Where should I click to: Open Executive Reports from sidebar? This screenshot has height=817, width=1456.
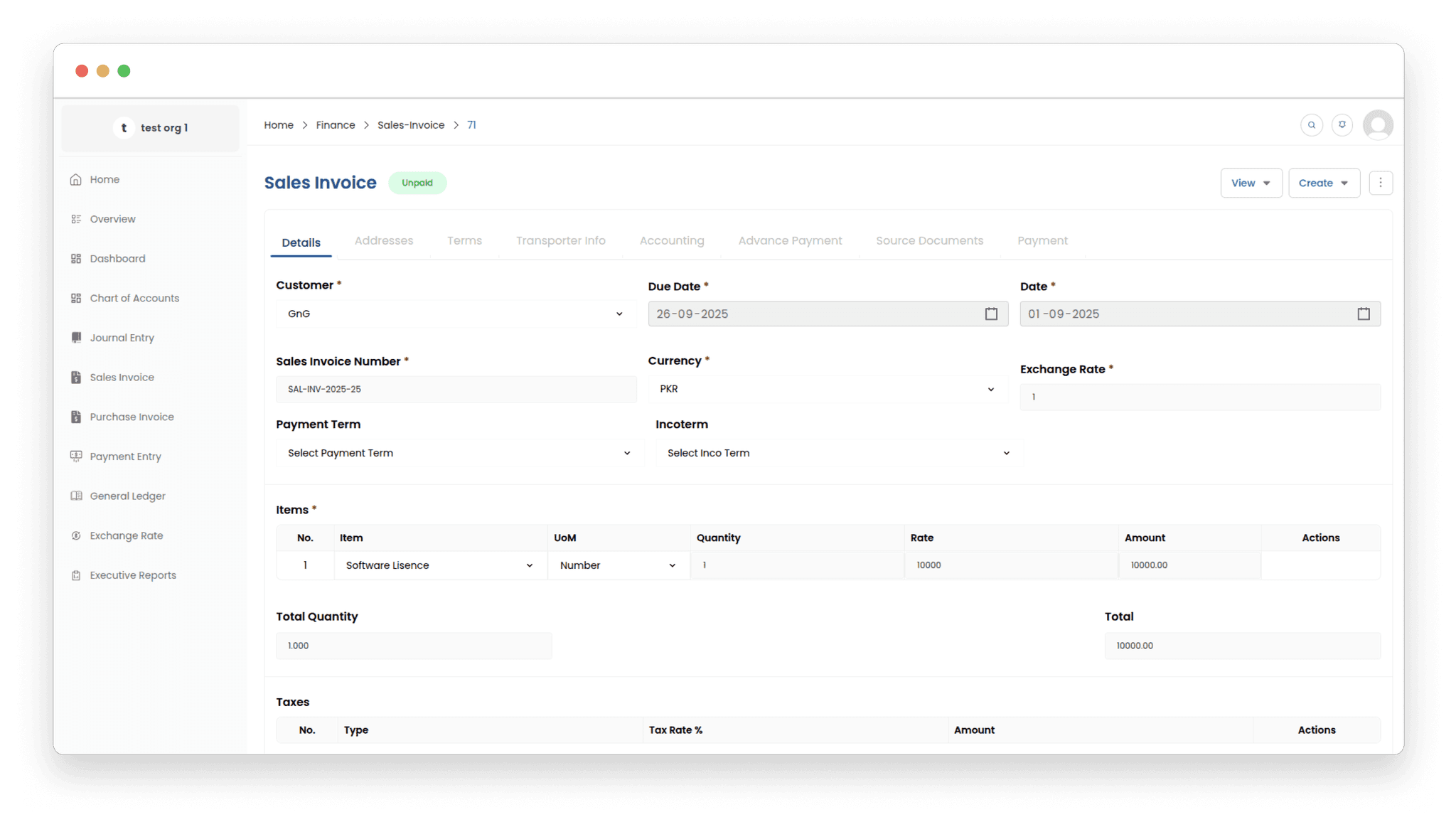(x=133, y=575)
